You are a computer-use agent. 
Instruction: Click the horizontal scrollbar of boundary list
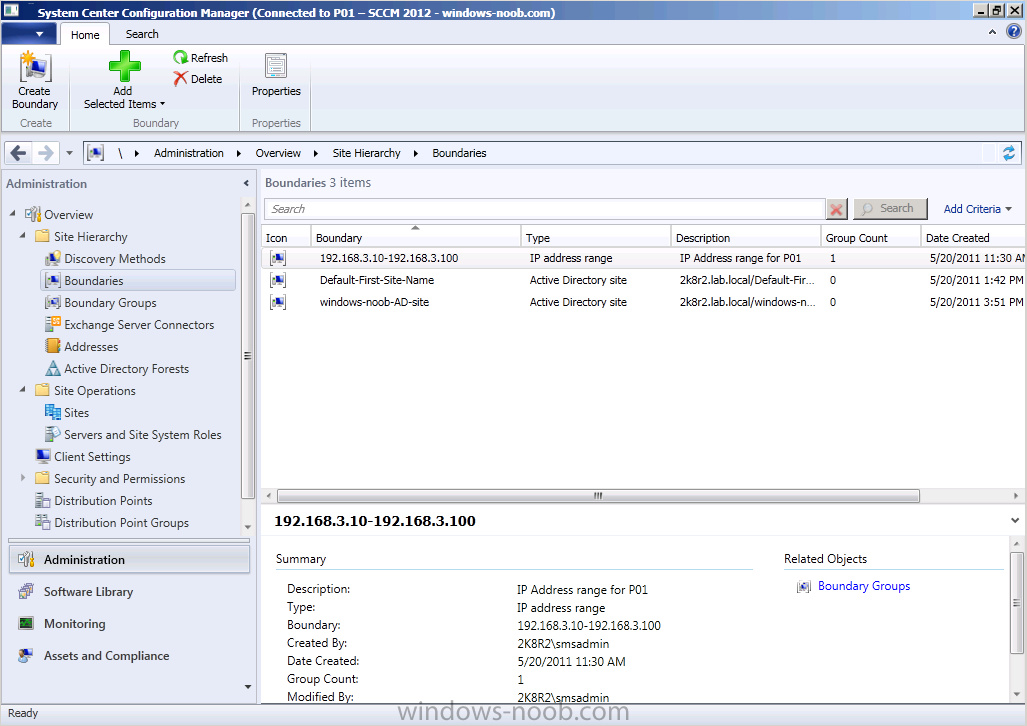pyautogui.click(x=598, y=496)
